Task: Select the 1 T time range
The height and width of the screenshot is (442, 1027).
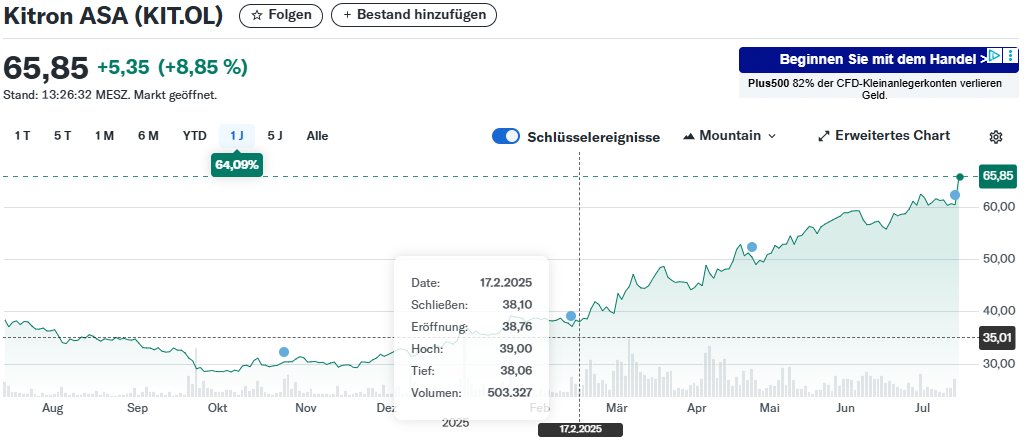Action: click(22, 136)
